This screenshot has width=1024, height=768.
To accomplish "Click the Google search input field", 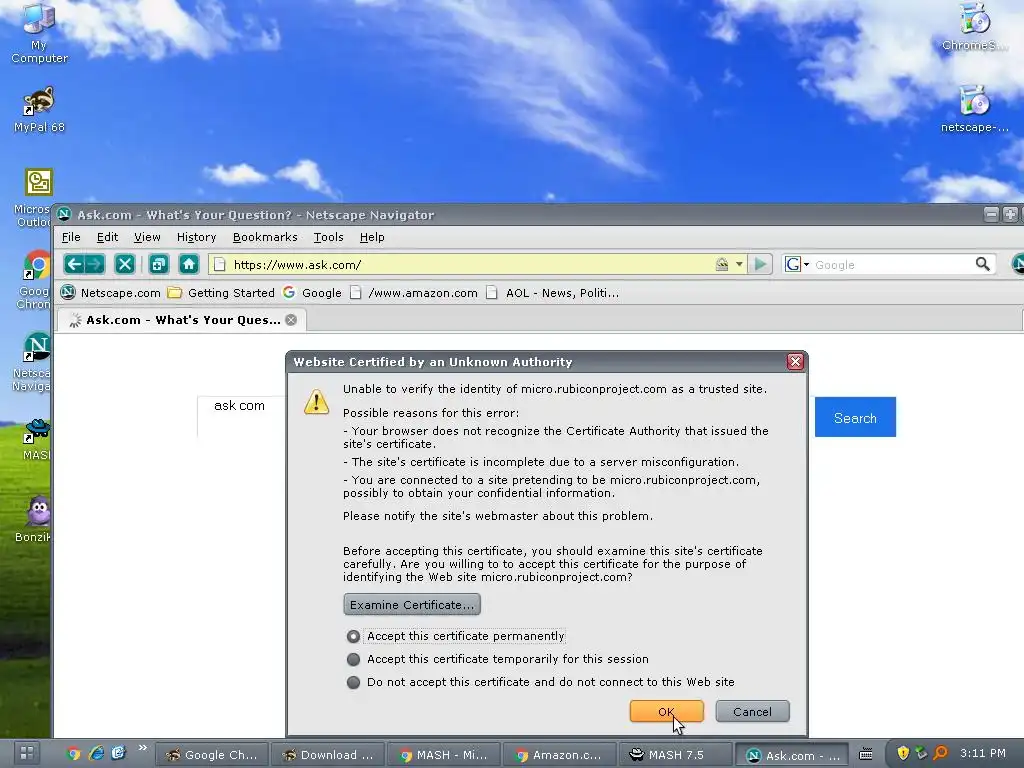I will pyautogui.click(x=892, y=264).
